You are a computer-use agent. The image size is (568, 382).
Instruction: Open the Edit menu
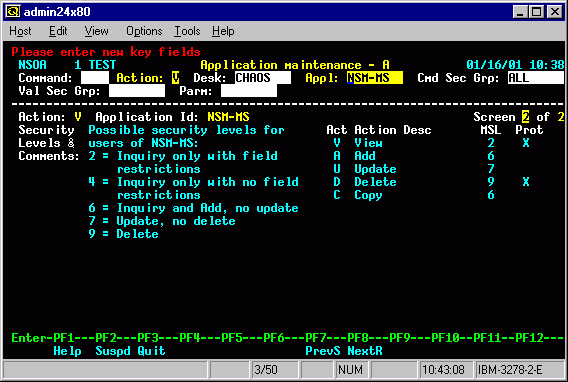58,31
